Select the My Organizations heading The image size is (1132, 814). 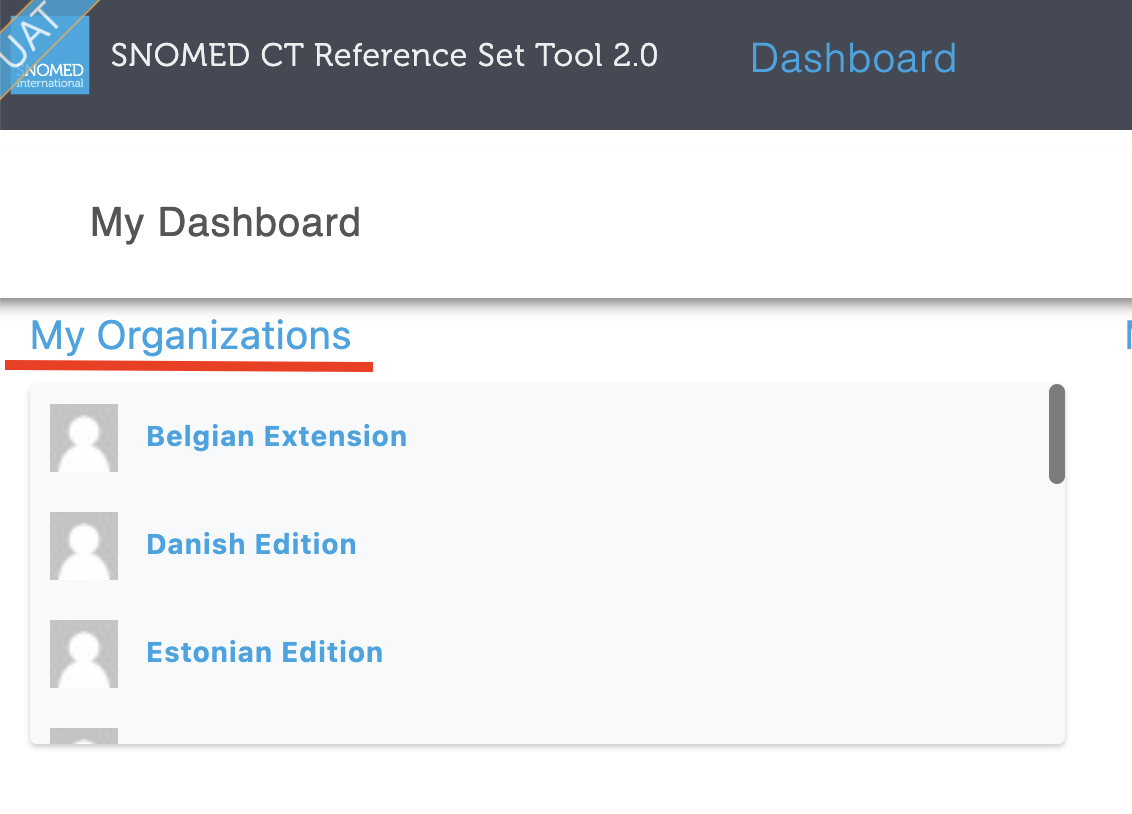[x=191, y=336]
